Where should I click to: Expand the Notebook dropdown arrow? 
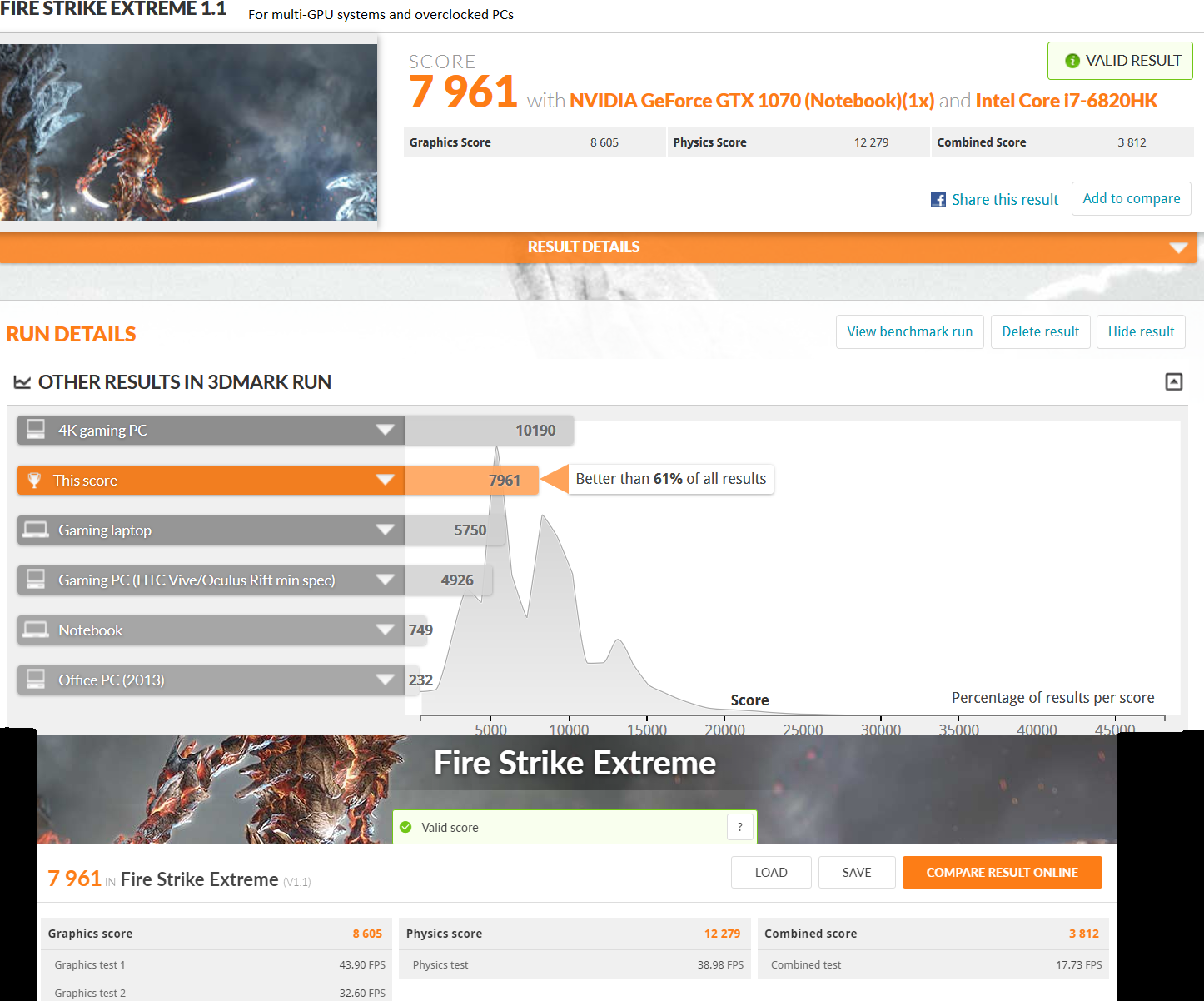tap(385, 630)
